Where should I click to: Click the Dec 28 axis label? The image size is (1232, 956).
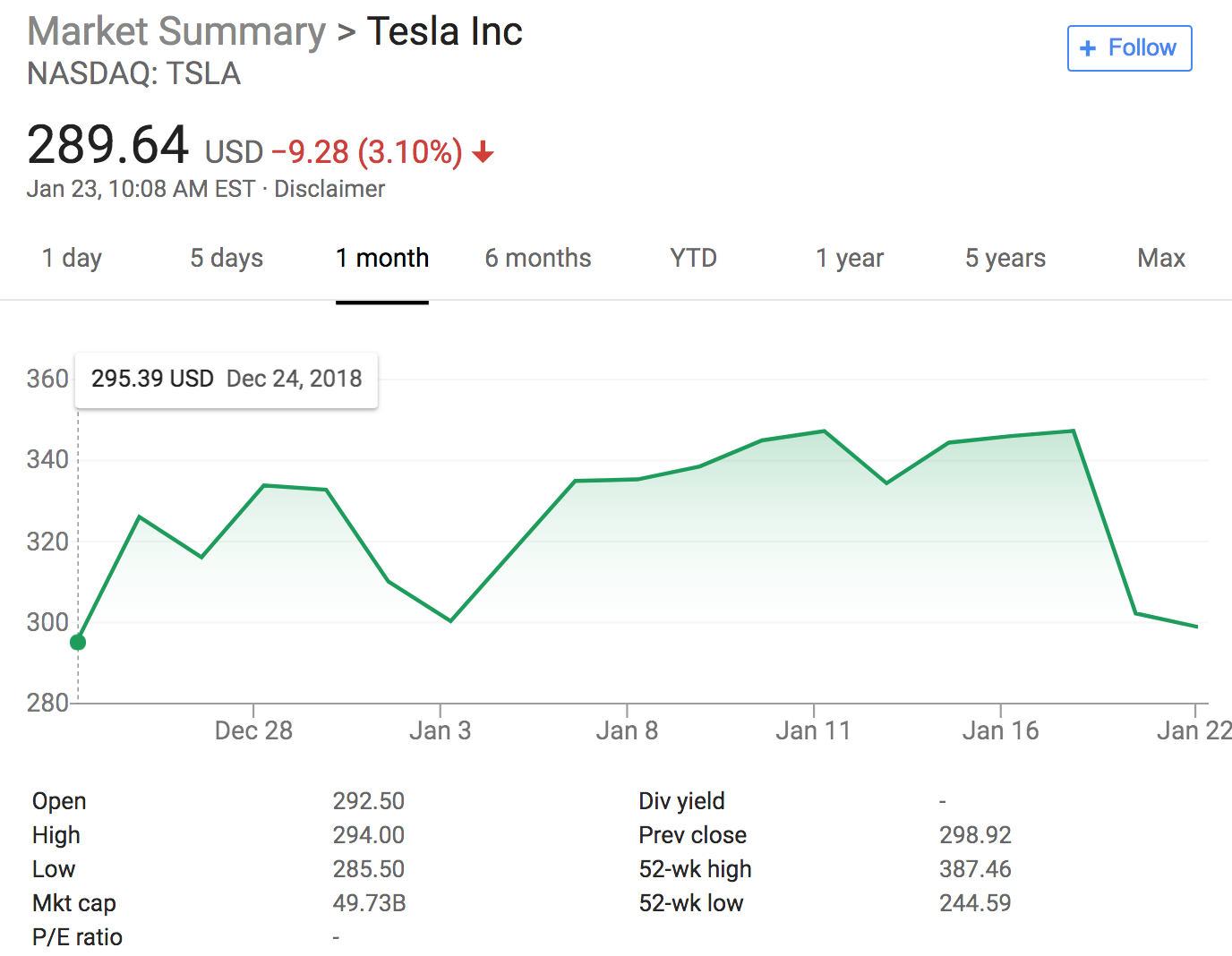tap(253, 731)
